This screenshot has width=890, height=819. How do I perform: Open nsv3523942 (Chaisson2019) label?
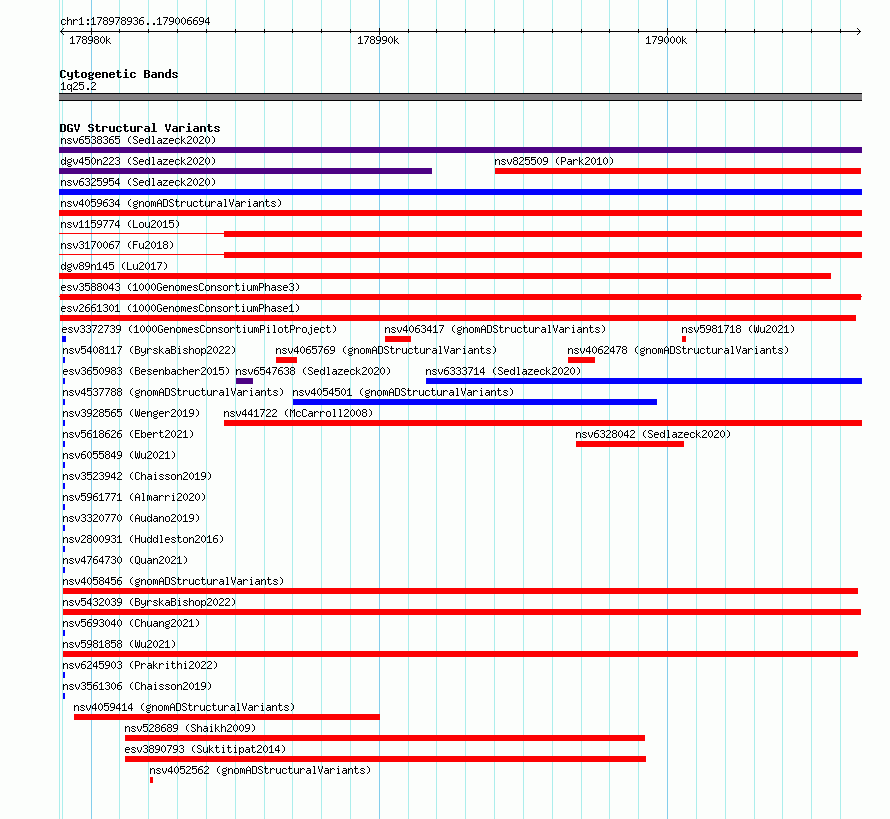[x=137, y=476]
